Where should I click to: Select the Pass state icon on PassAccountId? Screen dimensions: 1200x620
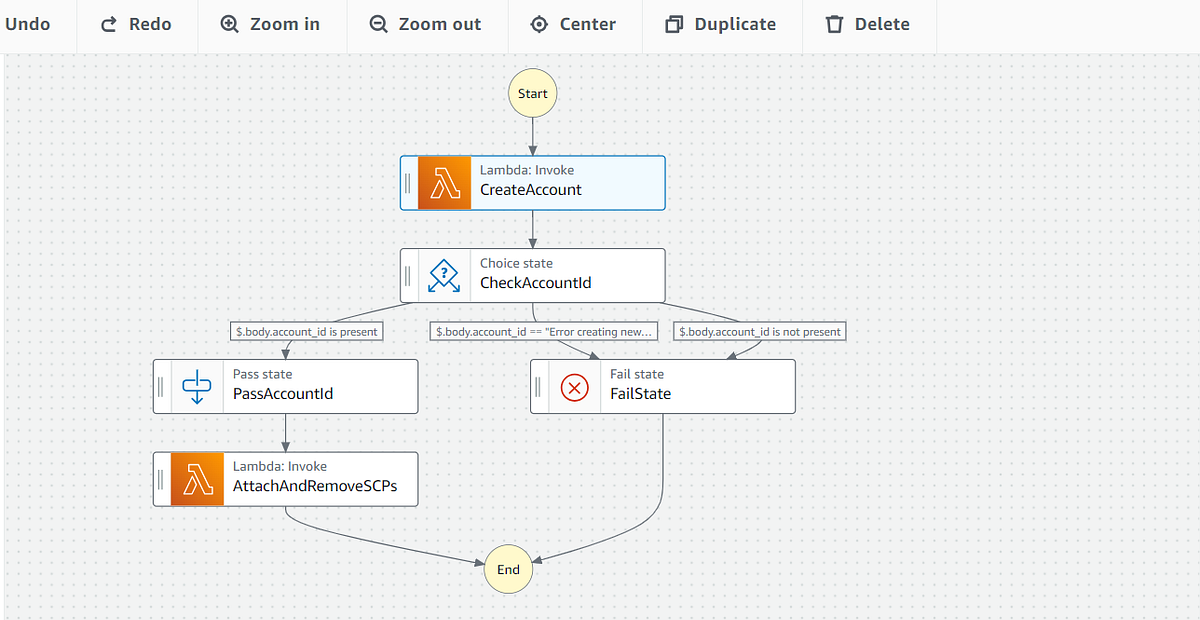(x=197, y=386)
